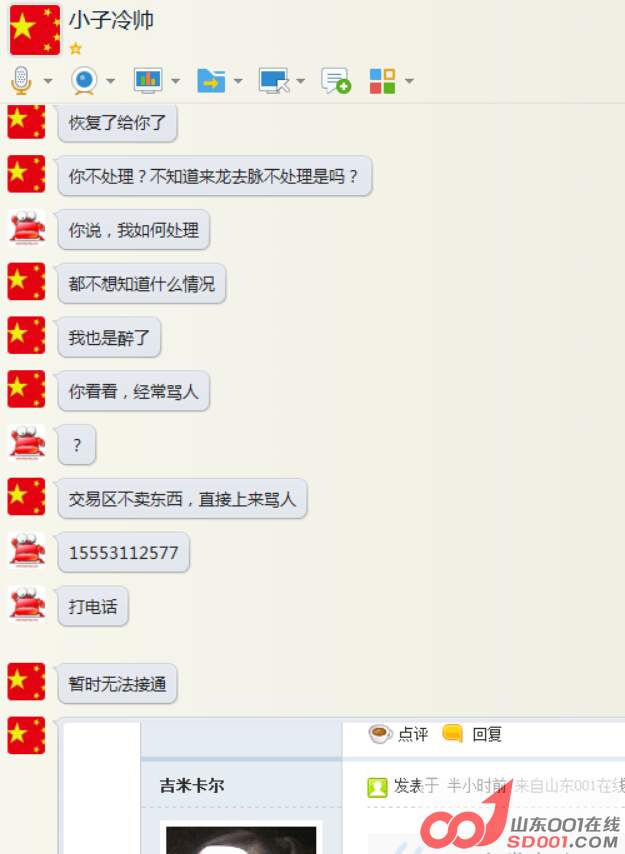The image size is (625, 854).
Task: Click contact name 小子冷帅
Action: point(111,20)
